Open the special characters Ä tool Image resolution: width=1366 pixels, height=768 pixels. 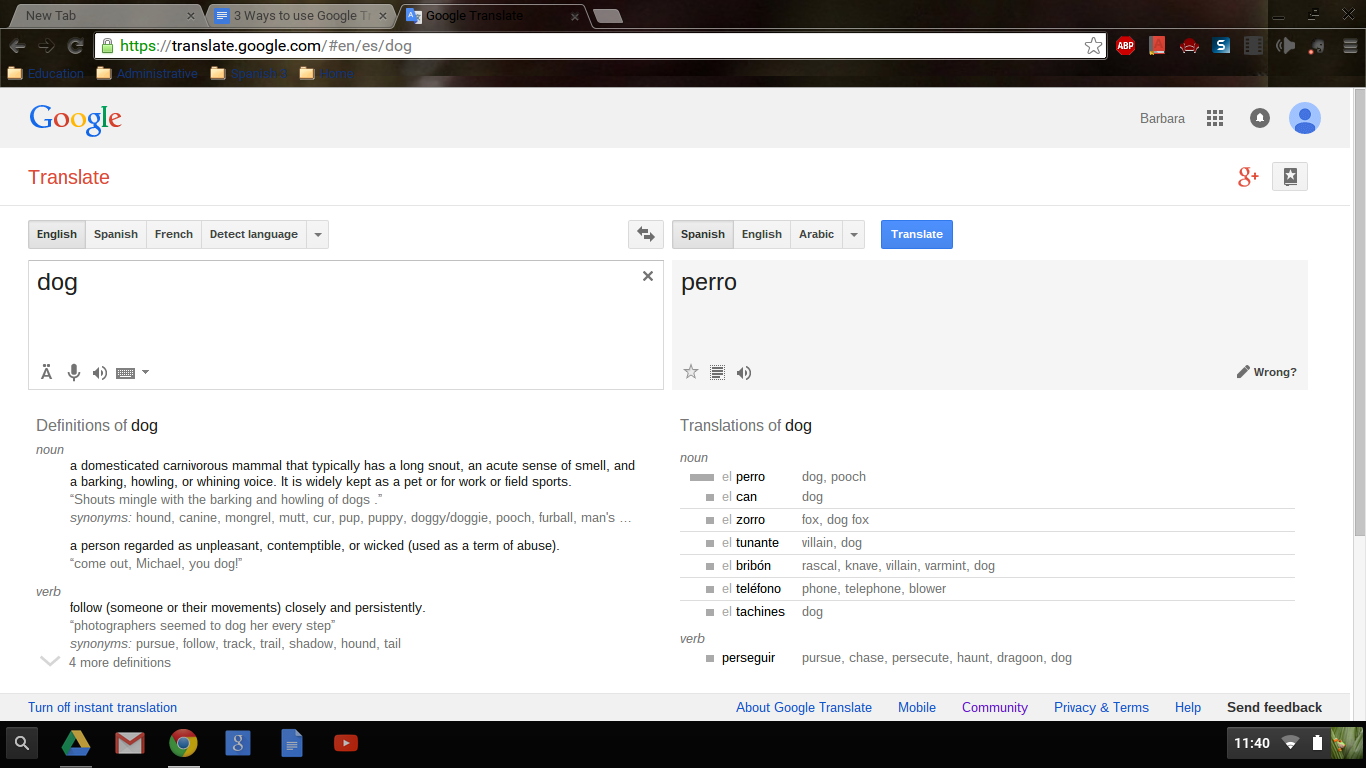47,373
